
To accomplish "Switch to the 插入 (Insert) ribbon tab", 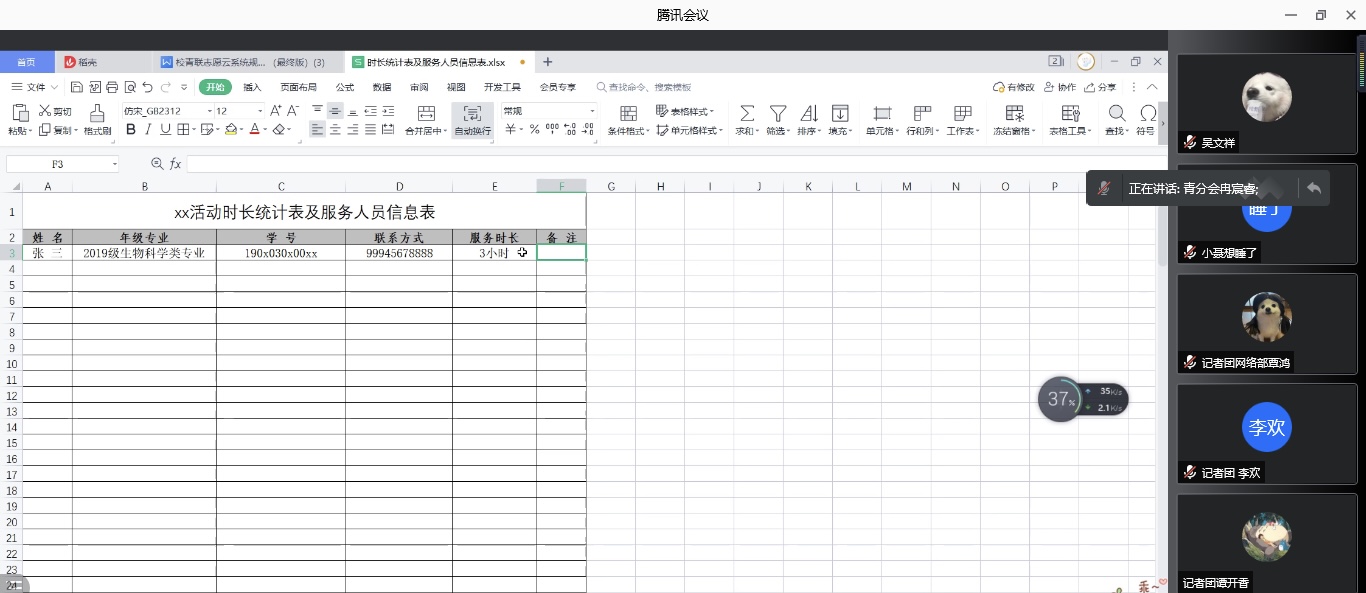I will click(x=252, y=87).
